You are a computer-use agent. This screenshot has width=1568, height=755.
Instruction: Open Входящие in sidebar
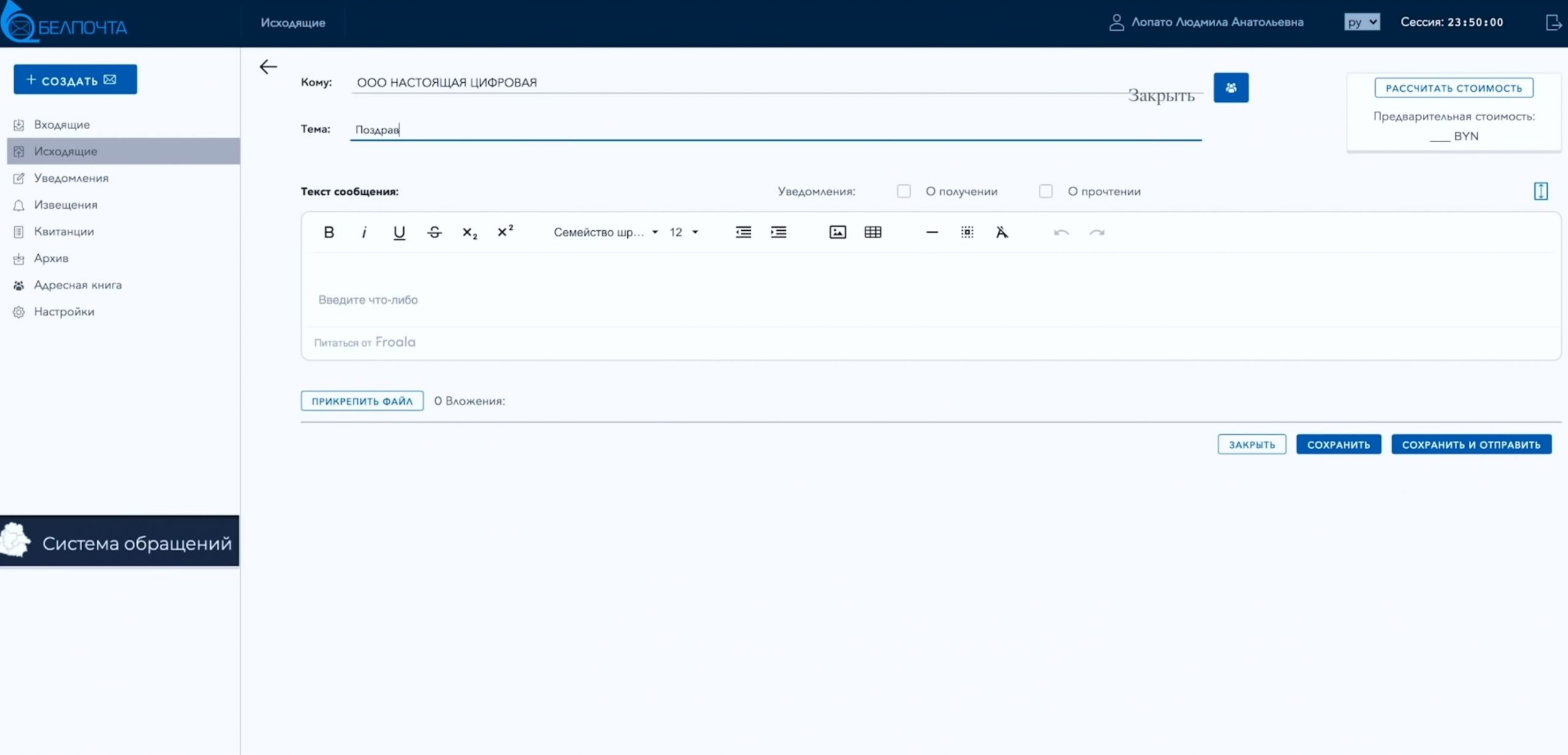(x=62, y=125)
